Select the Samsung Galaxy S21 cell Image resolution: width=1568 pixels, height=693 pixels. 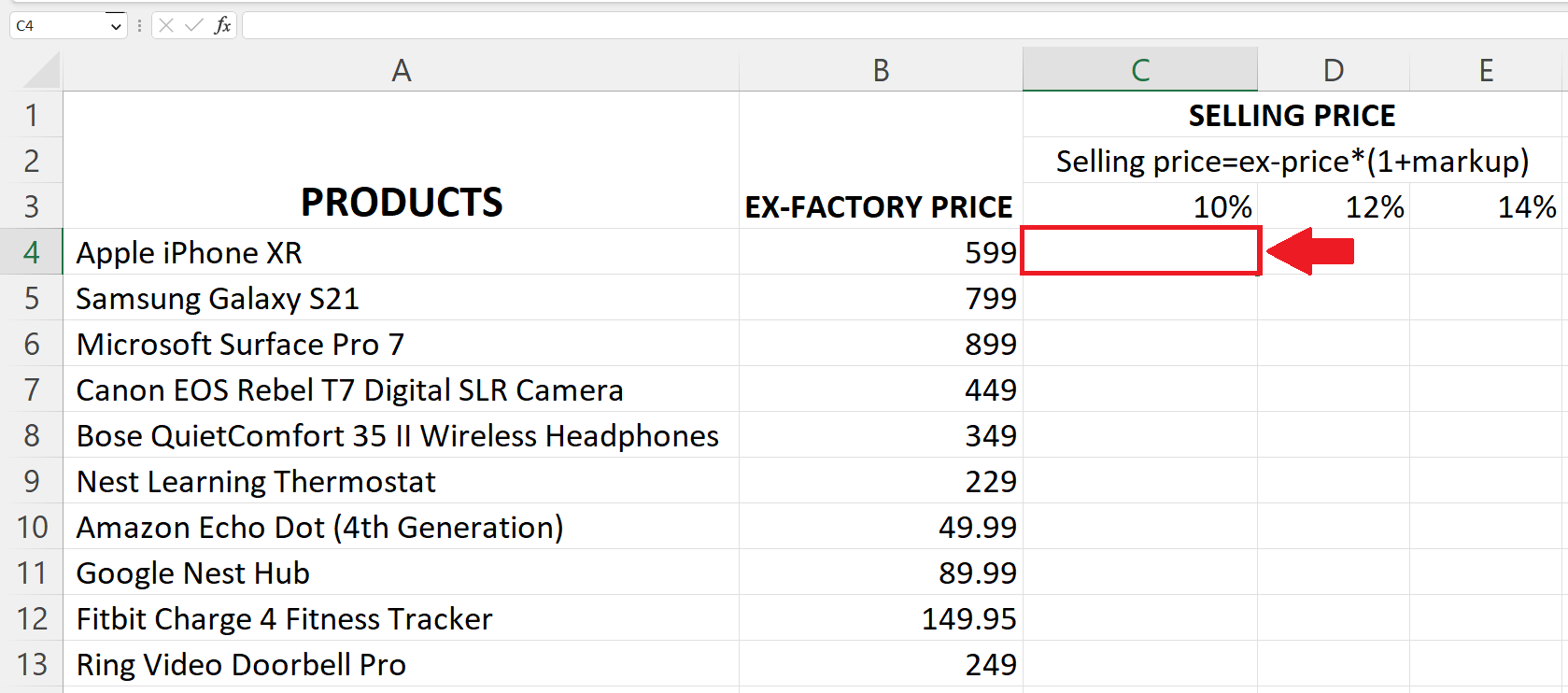(x=401, y=298)
